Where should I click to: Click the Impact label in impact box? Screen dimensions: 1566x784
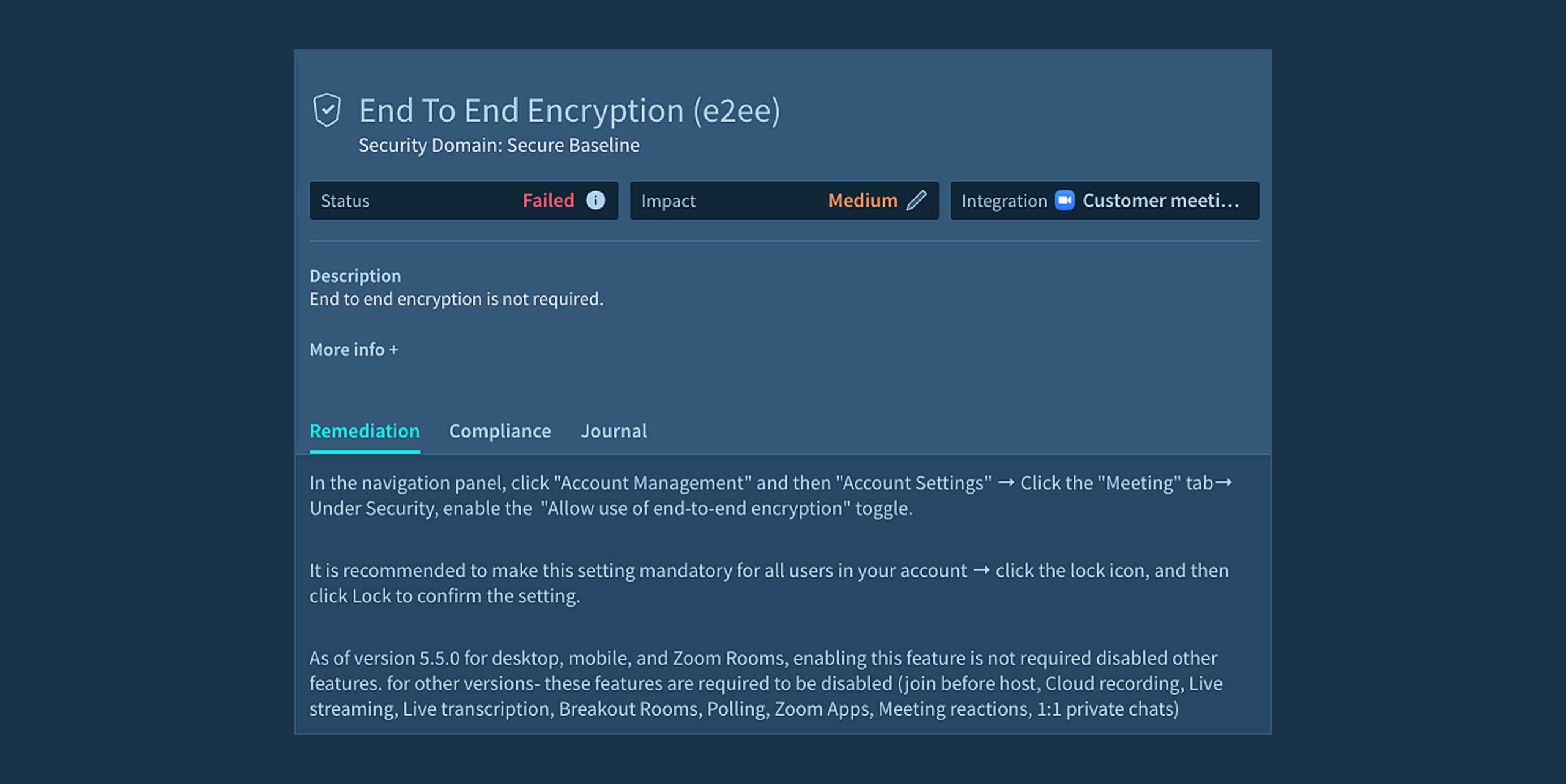(x=668, y=201)
